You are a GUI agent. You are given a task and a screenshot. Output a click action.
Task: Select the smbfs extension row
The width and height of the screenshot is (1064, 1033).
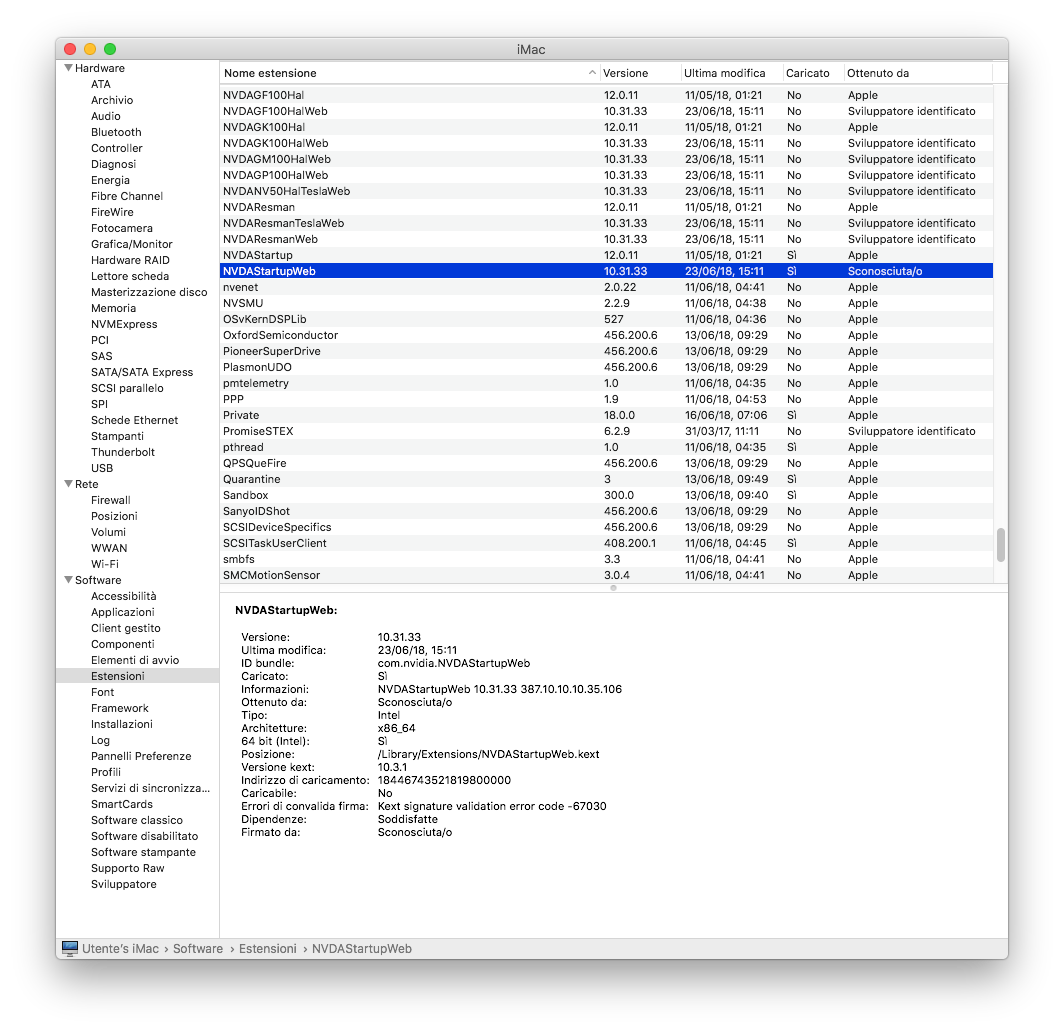tap(607, 559)
